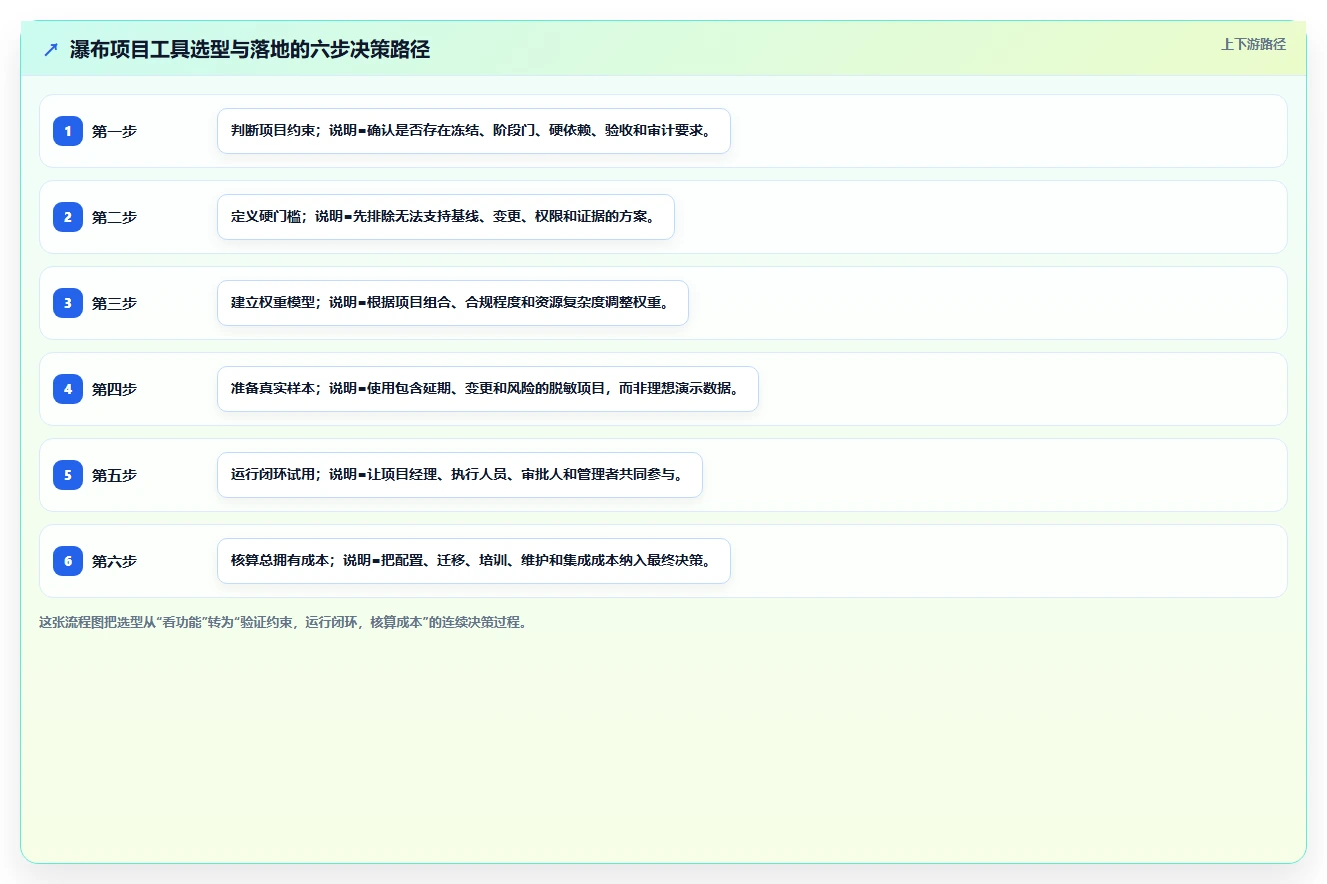Click the arrow icon beside the flowchart title
The height and width of the screenshot is (884, 1327).
pyautogui.click(x=51, y=49)
